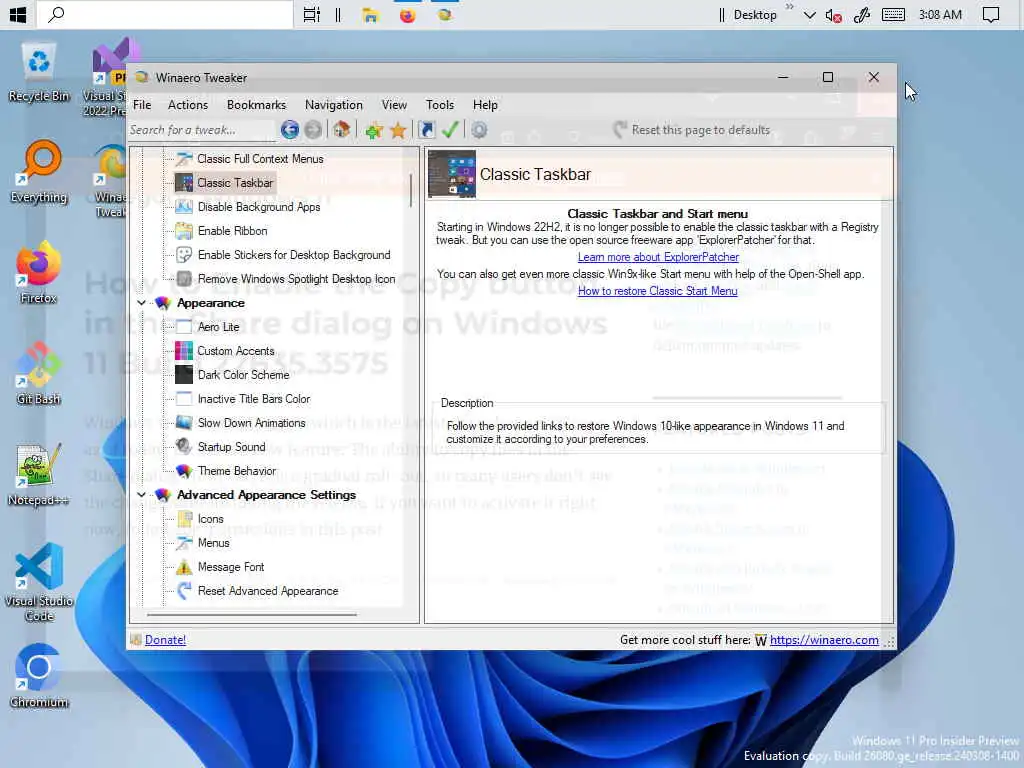Open the touch keyboard tray icon
The width and height of the screenshot is (1024, 768).
pos(893,14)
